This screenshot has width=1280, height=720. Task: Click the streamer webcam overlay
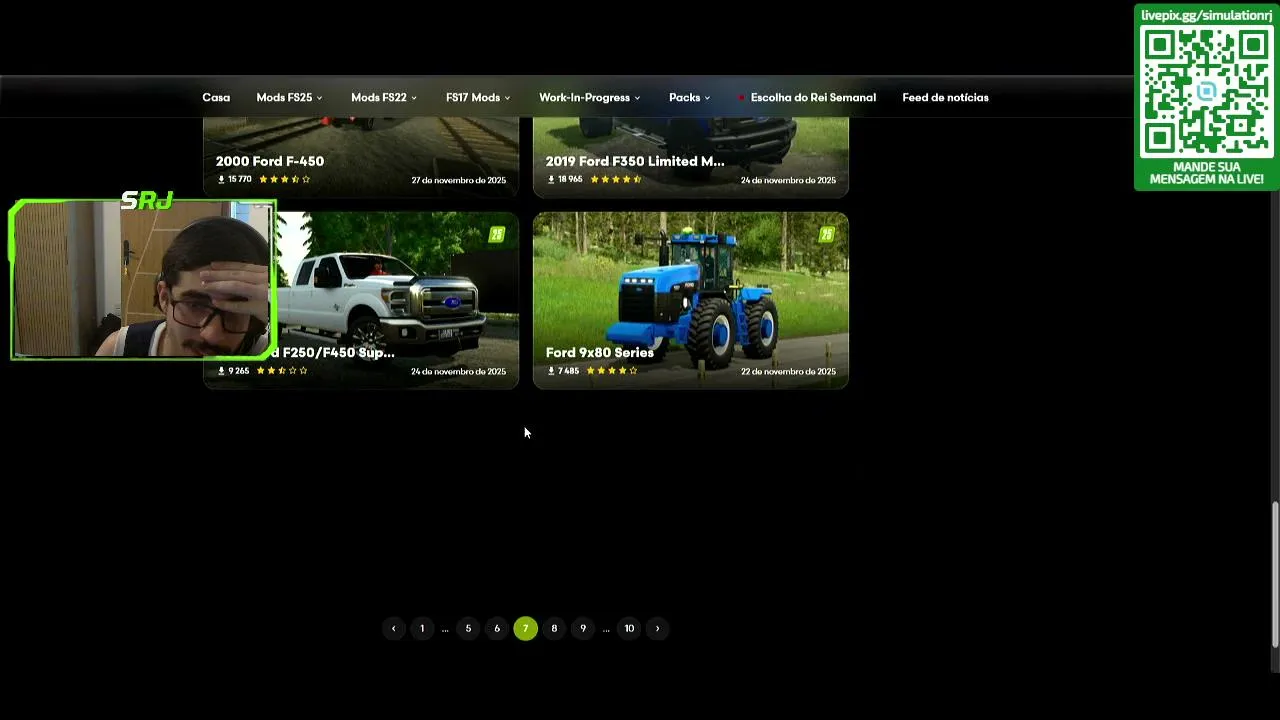point(143,279)
